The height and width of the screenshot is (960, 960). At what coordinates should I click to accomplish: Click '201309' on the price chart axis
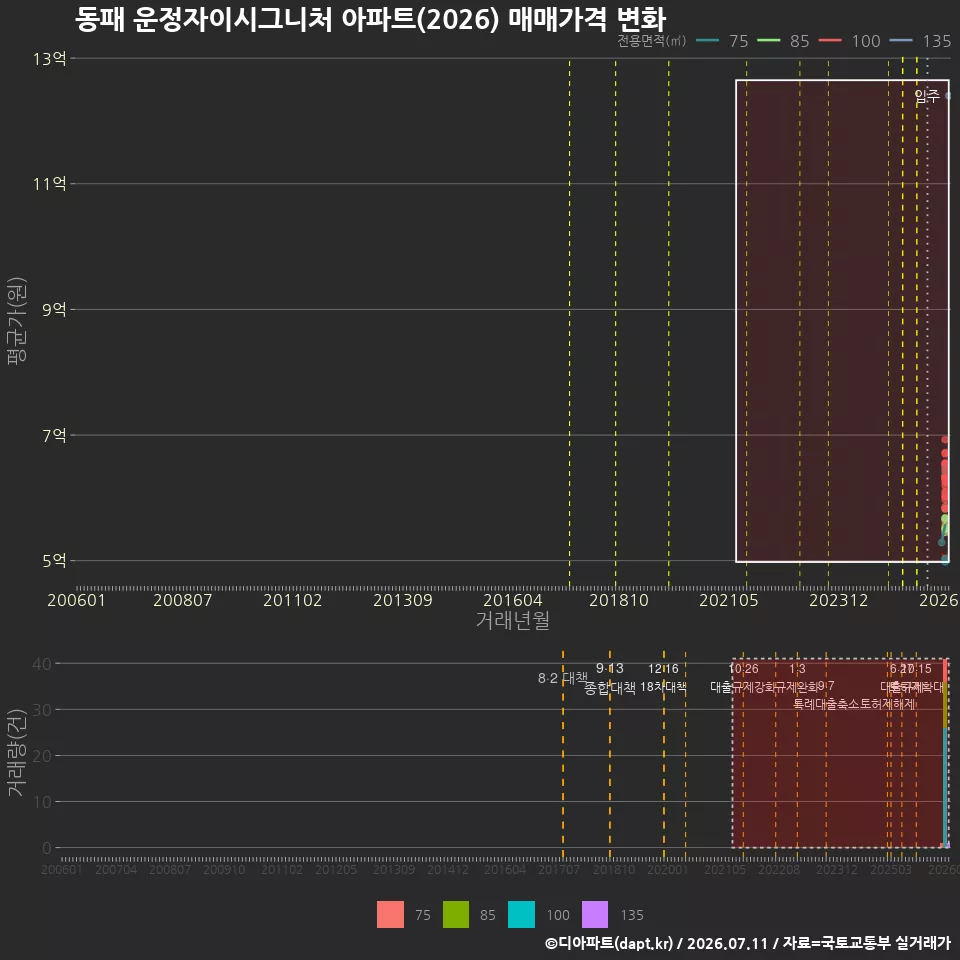point(403,600)
